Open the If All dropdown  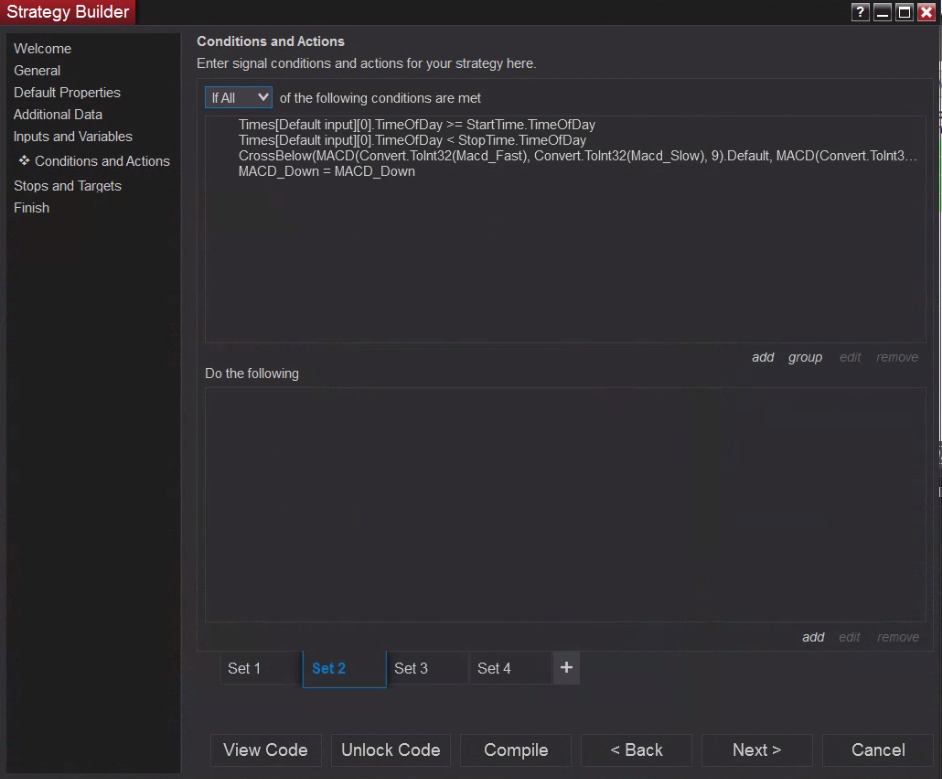click(x=239, y=97)
